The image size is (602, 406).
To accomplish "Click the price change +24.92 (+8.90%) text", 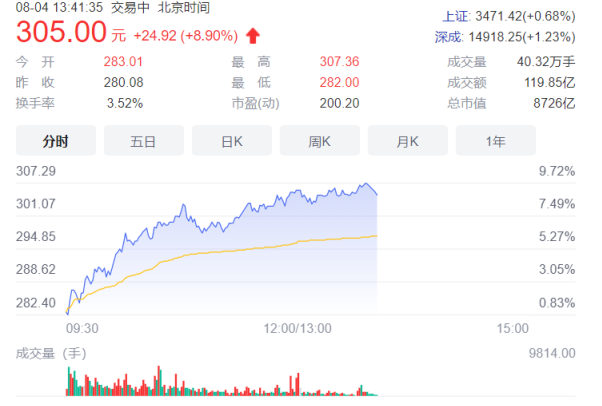I will (185, 36).
